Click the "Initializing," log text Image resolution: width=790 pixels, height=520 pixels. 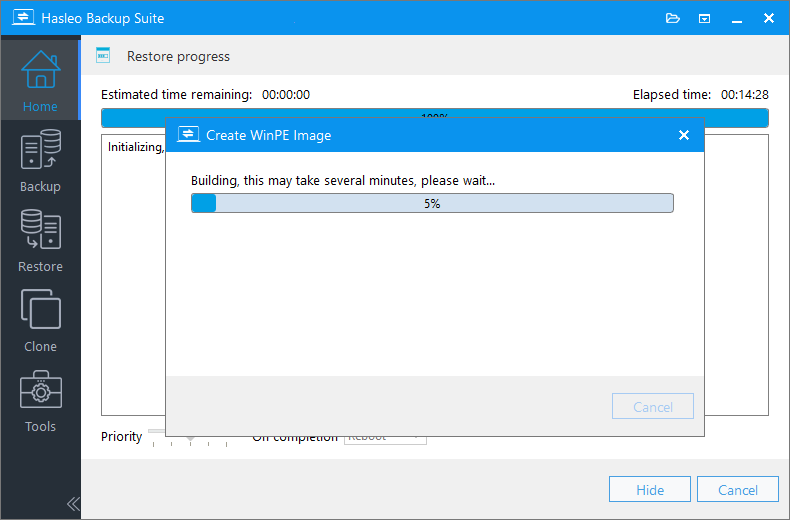[x=136, y=147]
